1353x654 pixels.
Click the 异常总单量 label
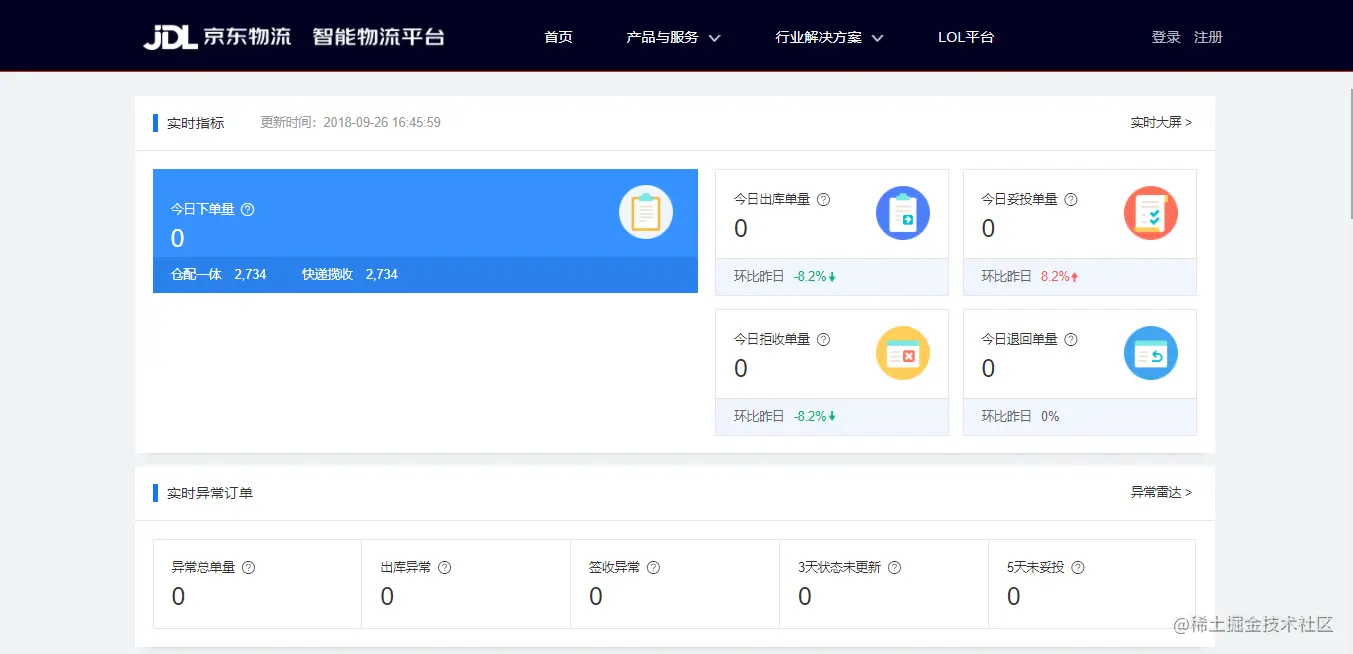[203, 567]
